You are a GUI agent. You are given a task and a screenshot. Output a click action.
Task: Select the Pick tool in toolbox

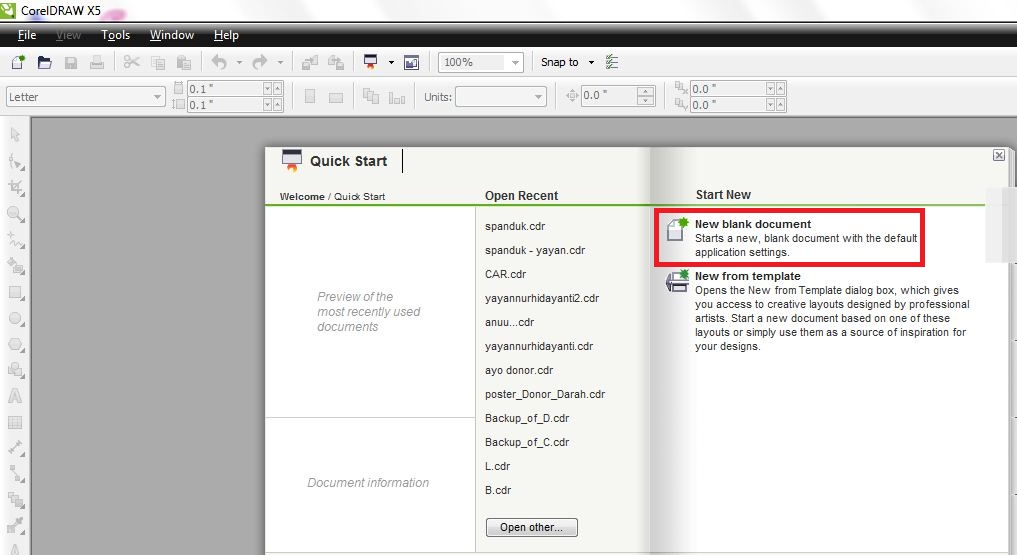[16, 135]
